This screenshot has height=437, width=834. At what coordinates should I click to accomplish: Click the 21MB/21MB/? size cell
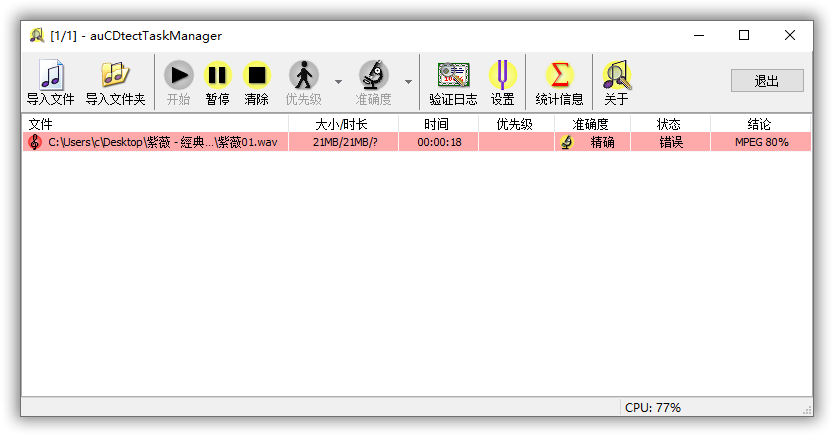(x=345, y=142)
